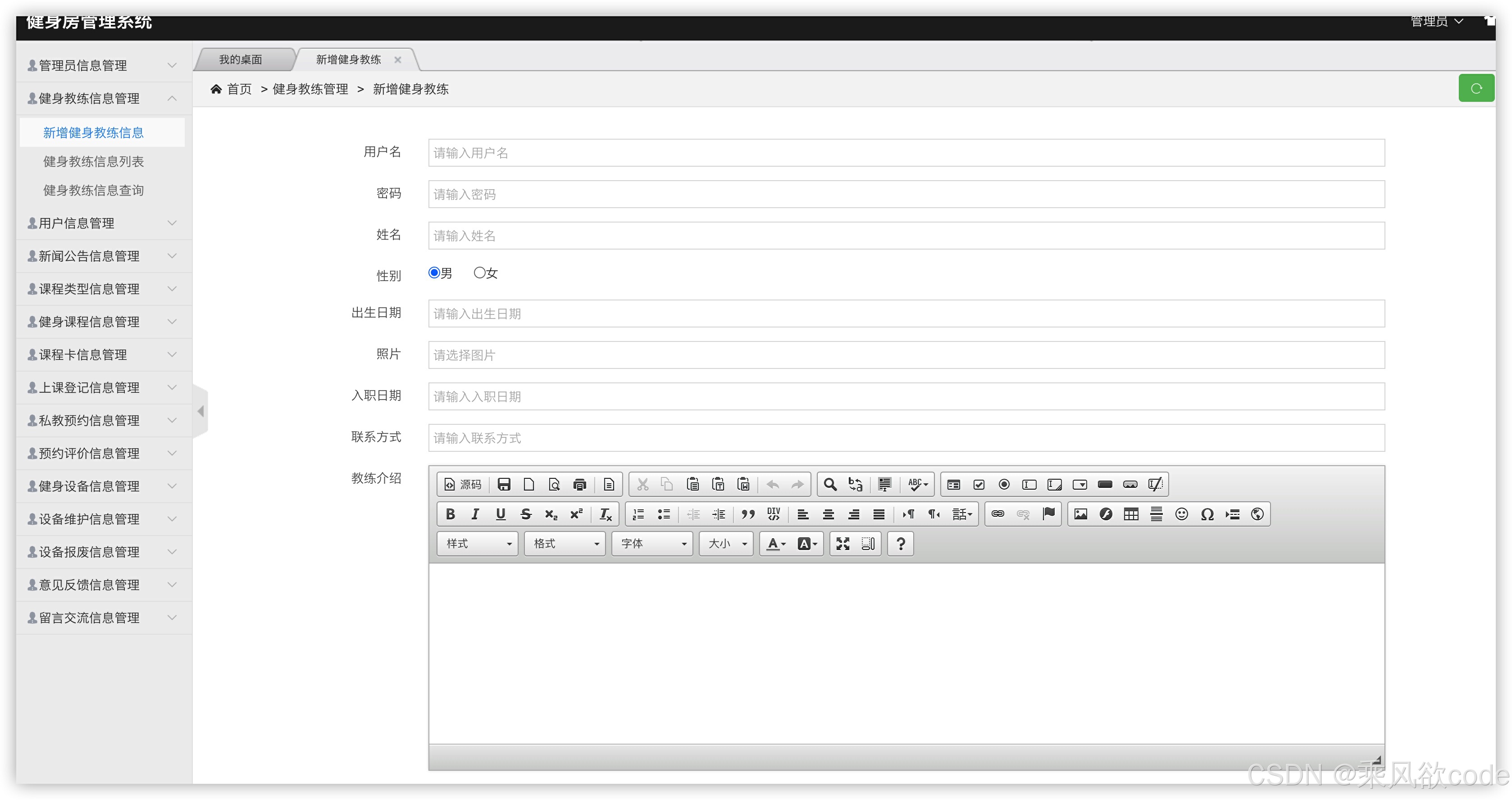
Task: Insert a table via editor toolbar
Action: (1130, 514)
